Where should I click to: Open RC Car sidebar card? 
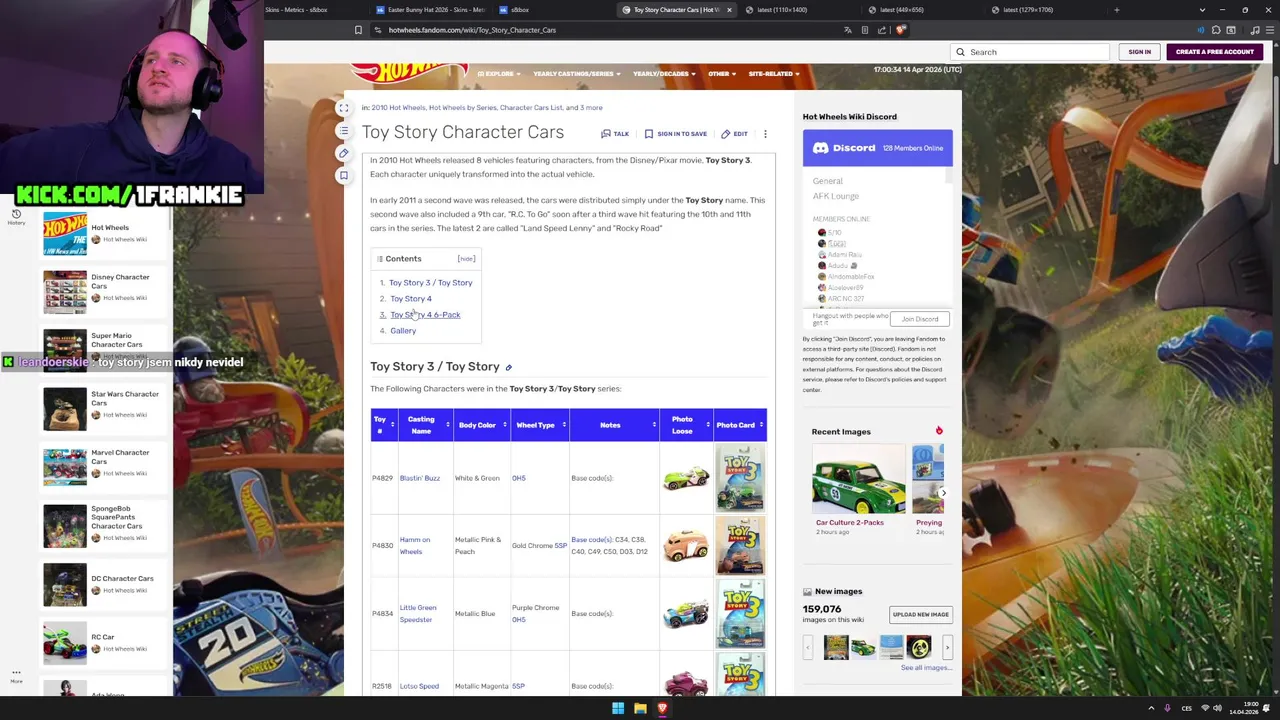[x=105, y=643]
